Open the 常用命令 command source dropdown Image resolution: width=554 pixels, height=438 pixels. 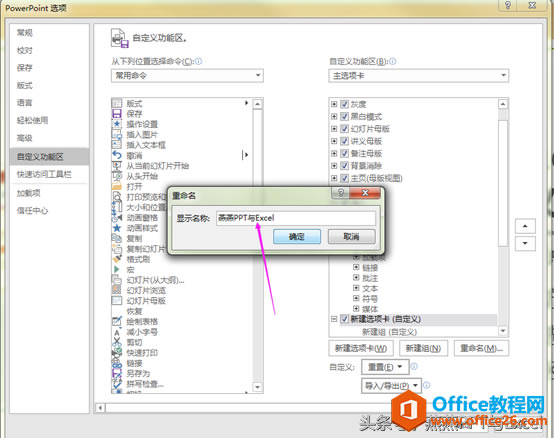pyautogui.click(x=187, y=75)
